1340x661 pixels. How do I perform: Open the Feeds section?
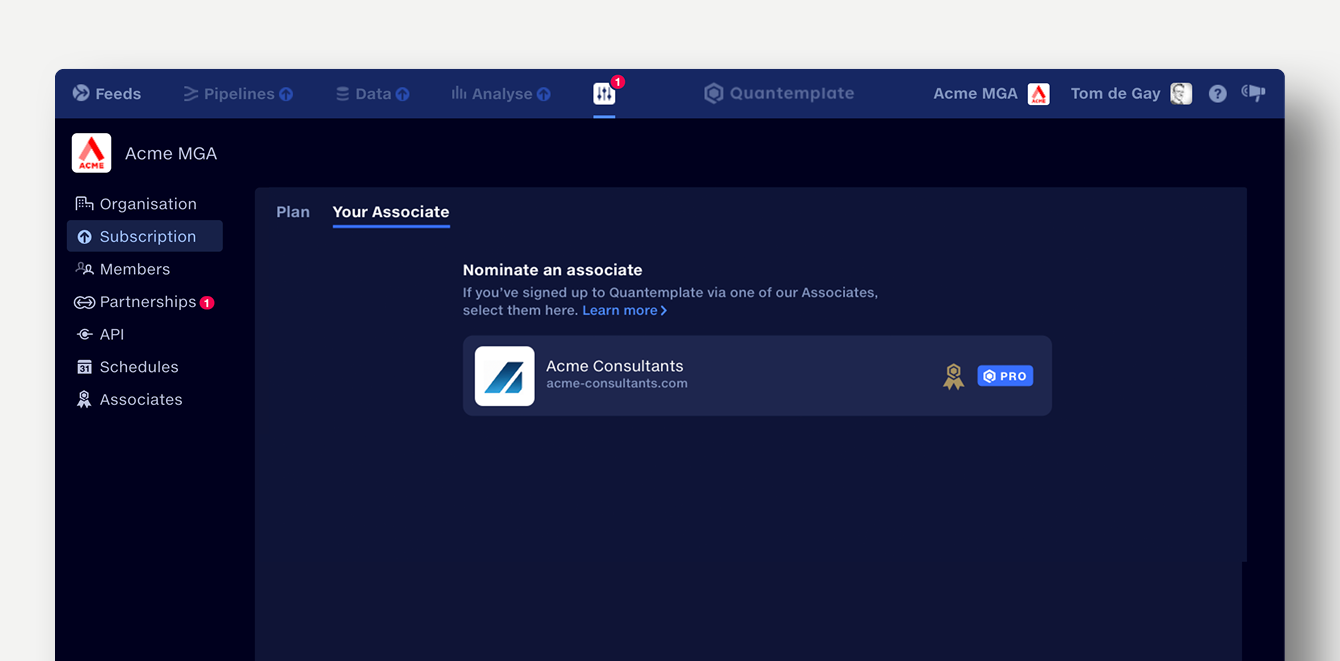tap(107, 94)
